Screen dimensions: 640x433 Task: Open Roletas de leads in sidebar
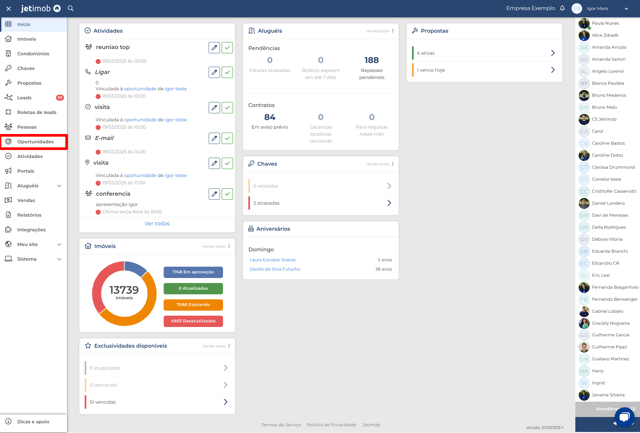(33, 112)
